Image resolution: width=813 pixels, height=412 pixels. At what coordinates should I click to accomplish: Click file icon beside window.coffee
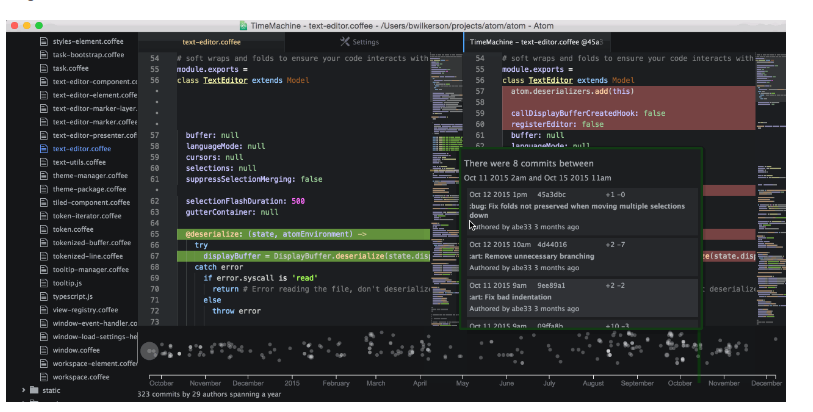click(x=44, y=350)
